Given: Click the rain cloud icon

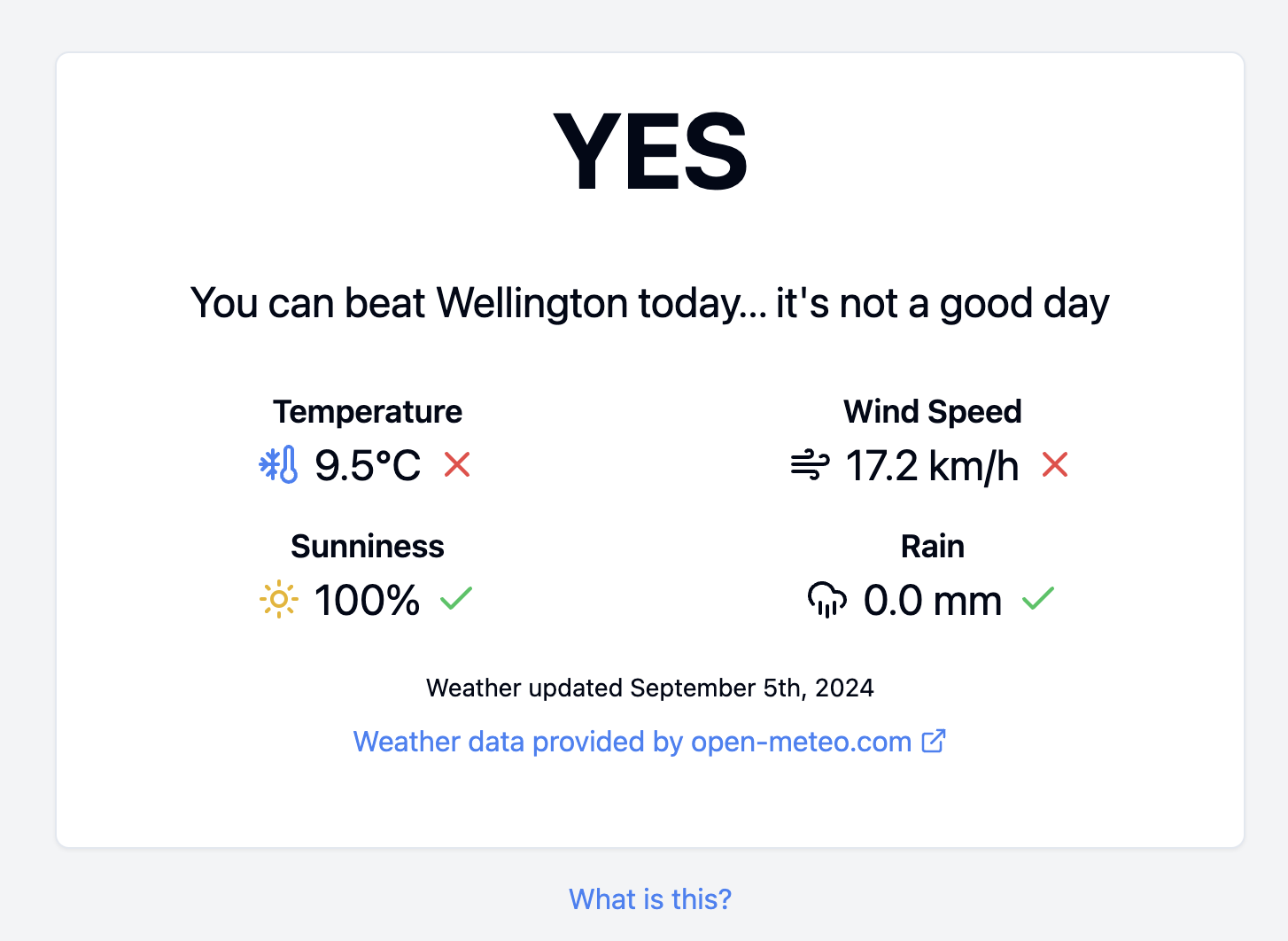Looking at the screenshot, I should coord(826,600).
